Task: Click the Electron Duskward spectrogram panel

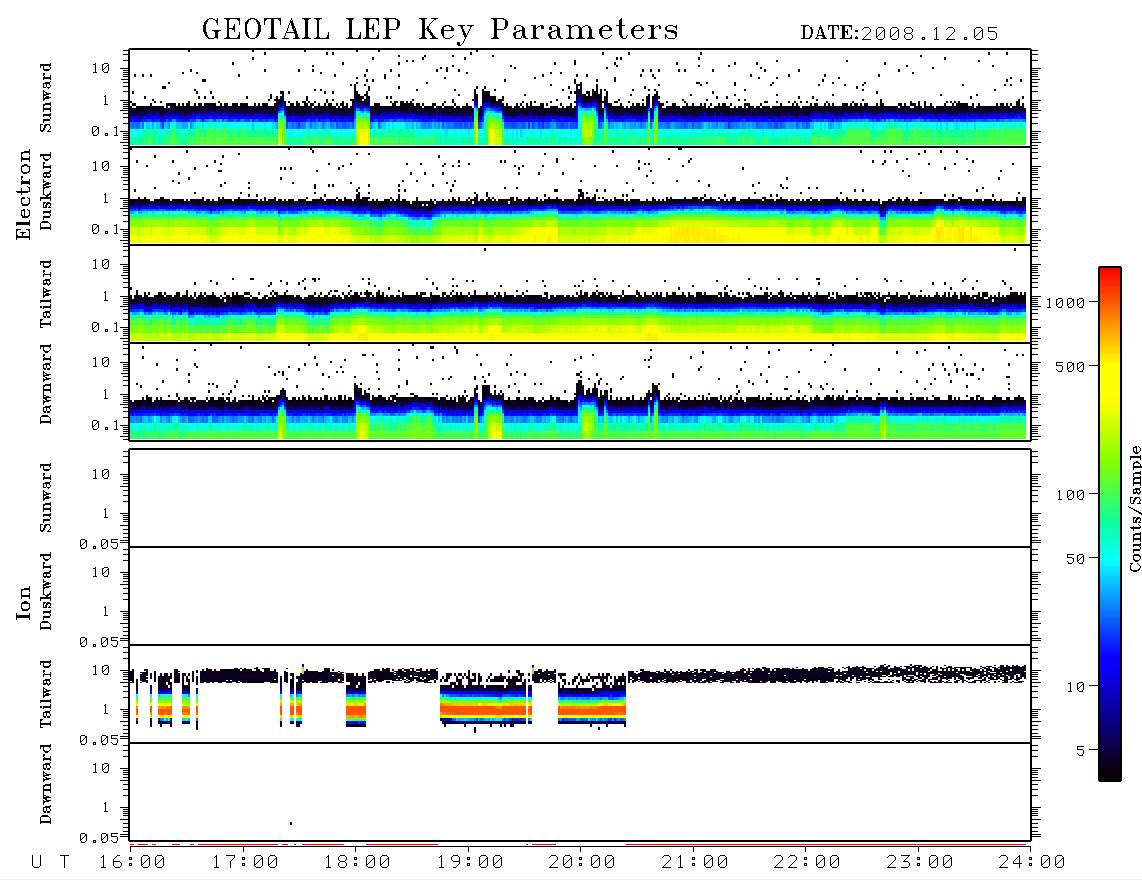Action: point(580,196)
